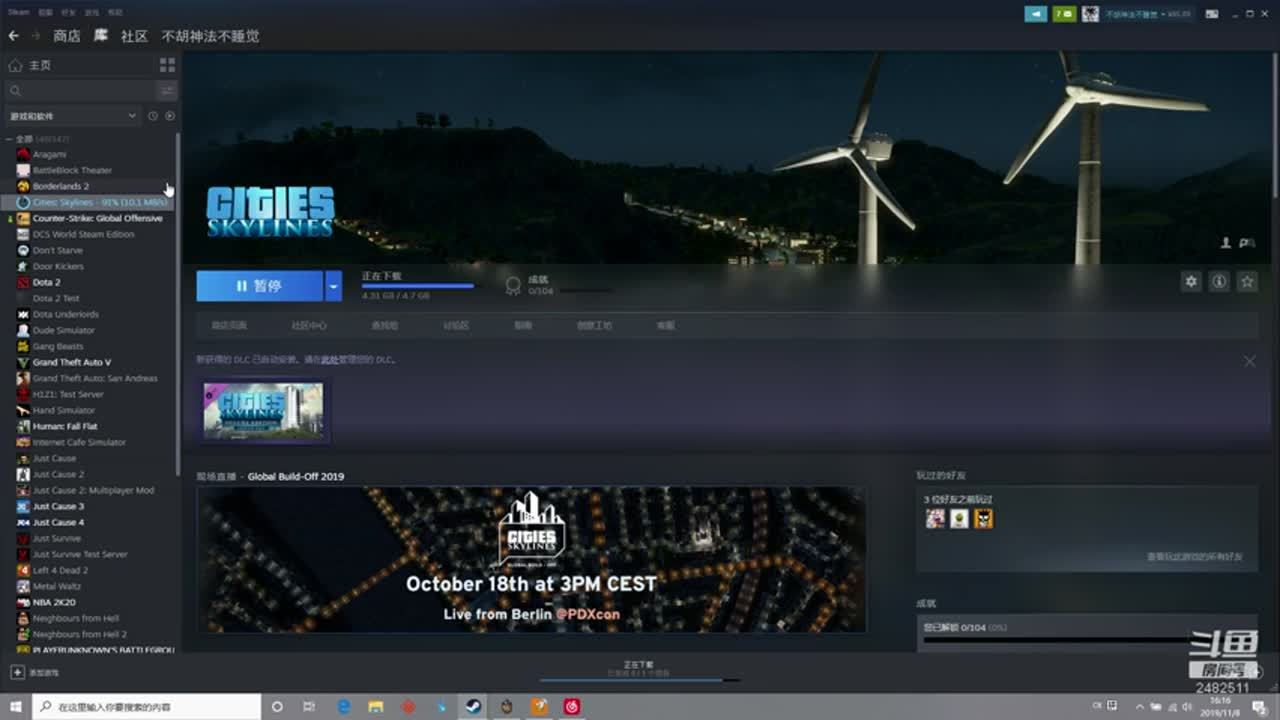
Task: Open the Community tab in header
Action: (x=134, y=36)
